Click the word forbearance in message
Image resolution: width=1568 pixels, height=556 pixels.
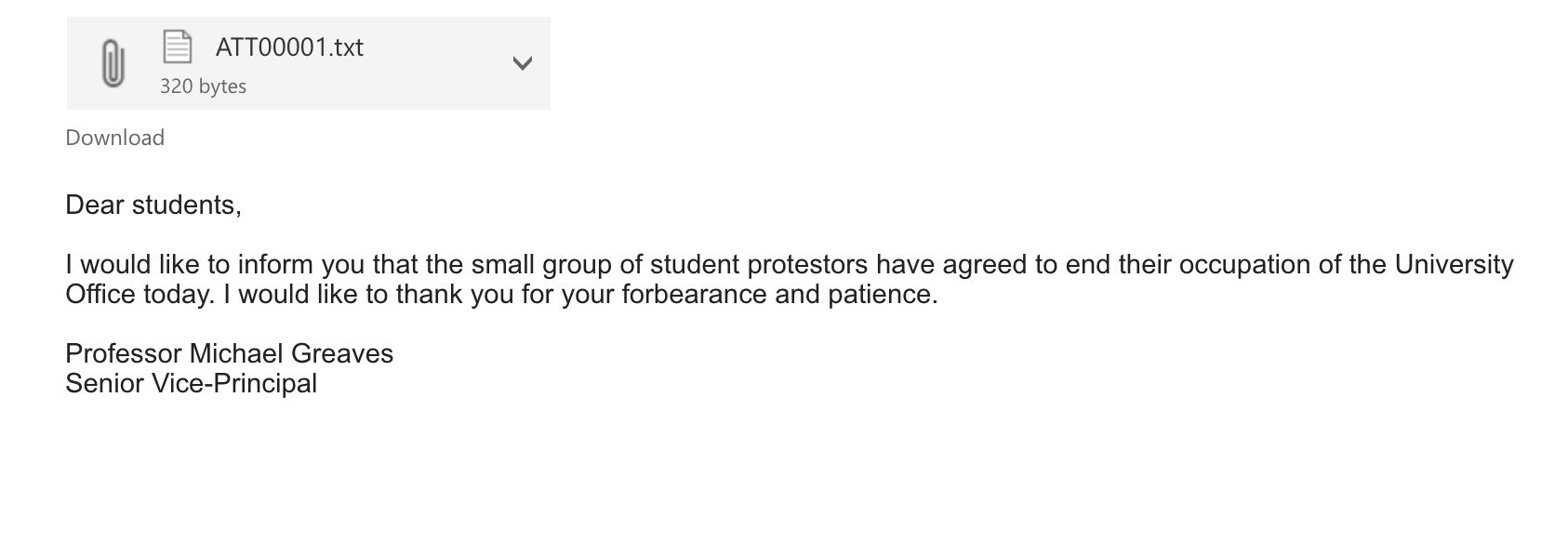click(x=663, y=295)
